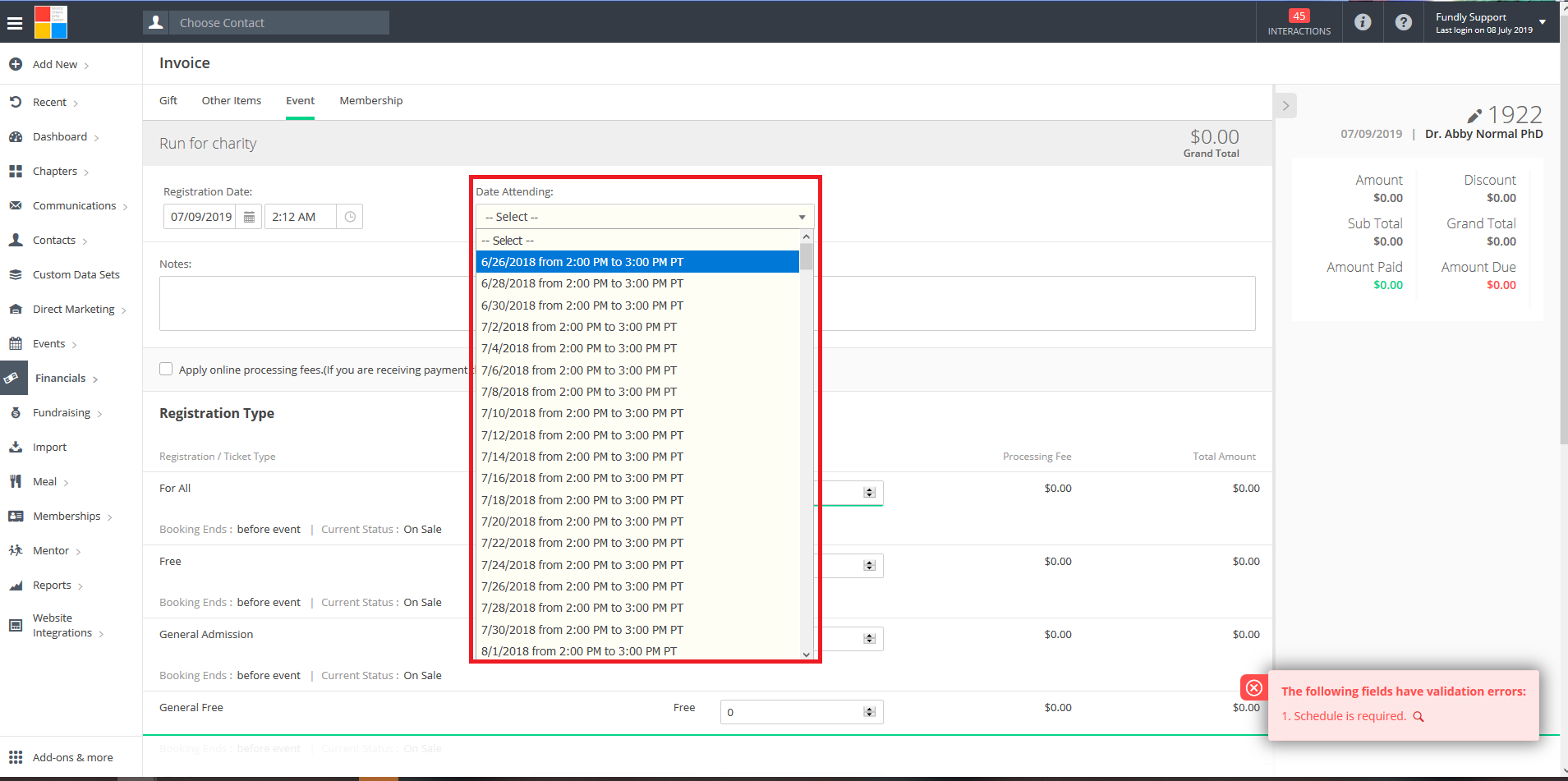Toggle Apply online processing fees checkbox

point(166,369)
